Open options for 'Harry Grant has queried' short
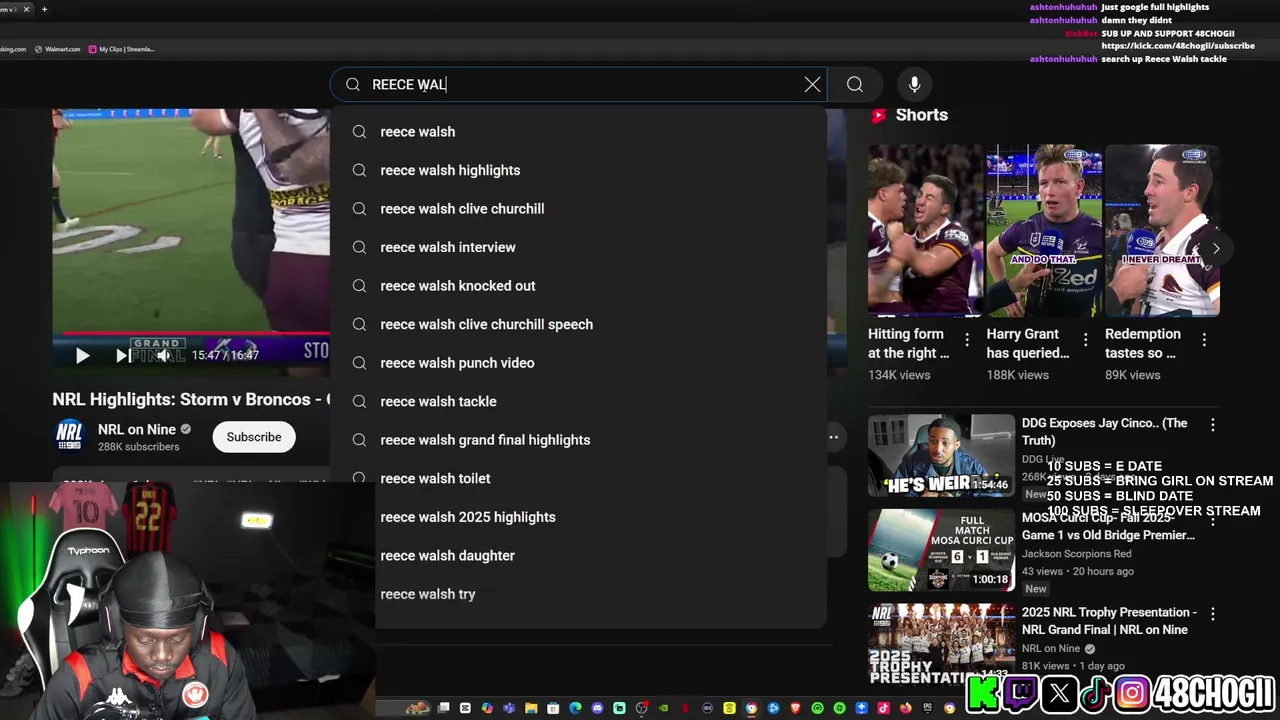1280x720 pixels. (1086, 340)
